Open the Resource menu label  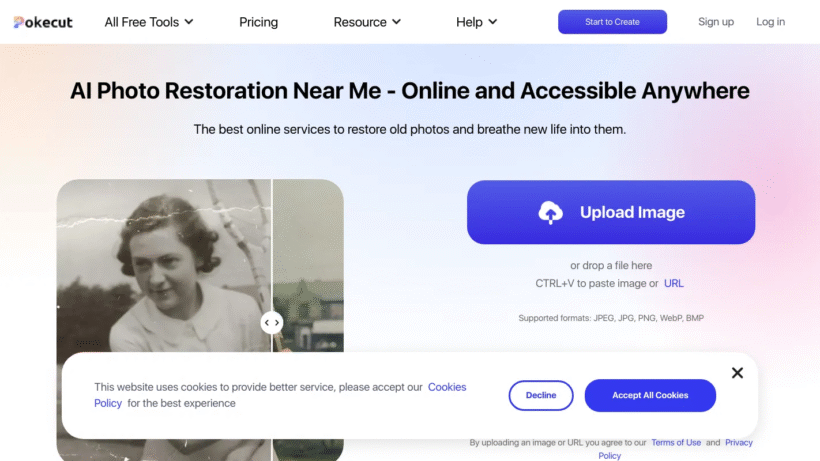pos(360,22)
